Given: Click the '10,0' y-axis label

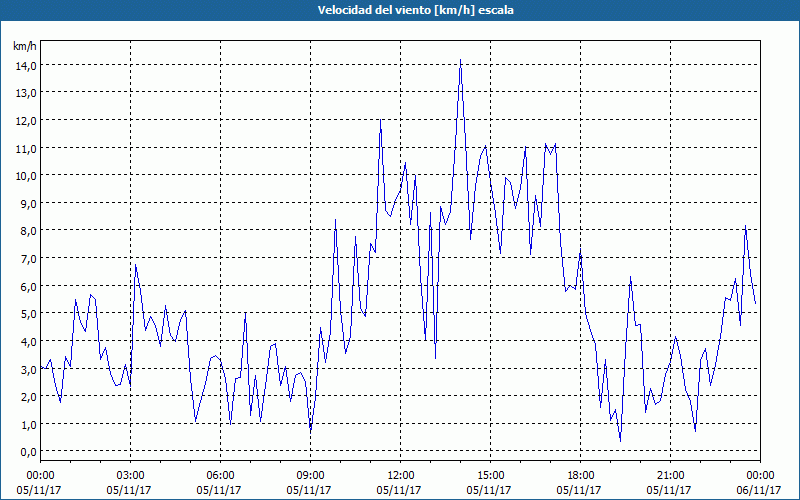Looking at the screenshot, I should coord(27,176).
